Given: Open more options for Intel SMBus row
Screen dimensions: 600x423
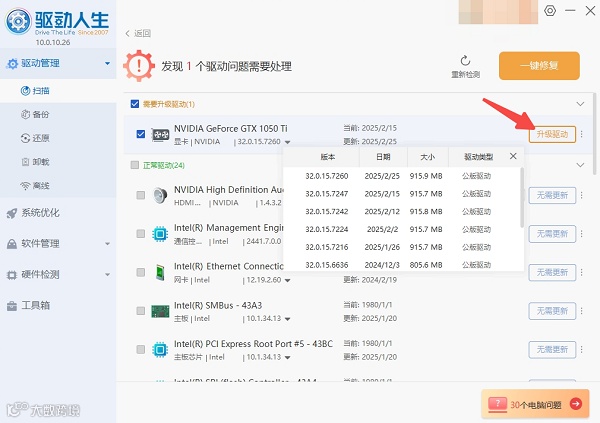Looking at the screenshot, I should tap(582, 311).
